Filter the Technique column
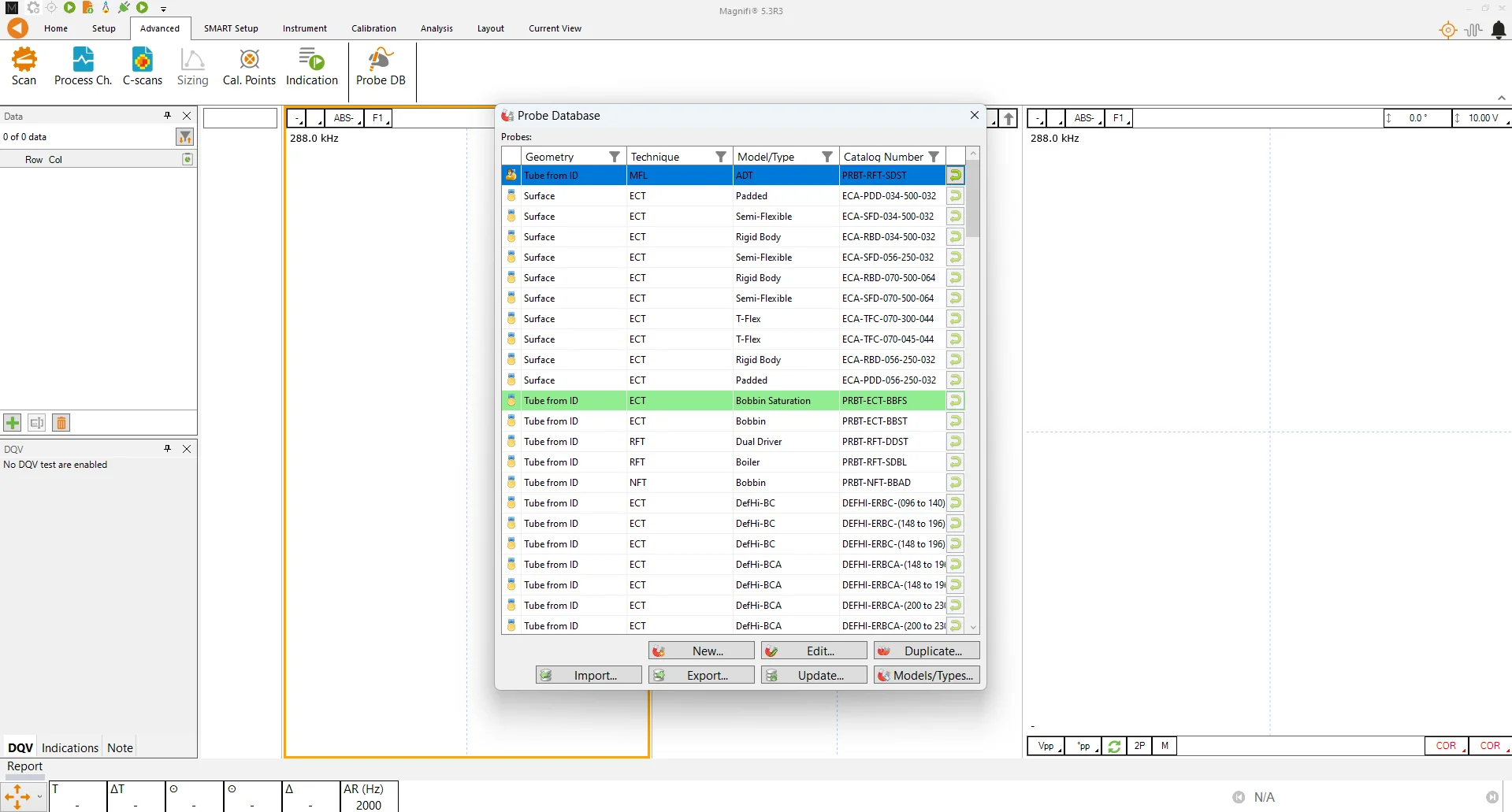The image size is (1512, 812). coord(720,157)
